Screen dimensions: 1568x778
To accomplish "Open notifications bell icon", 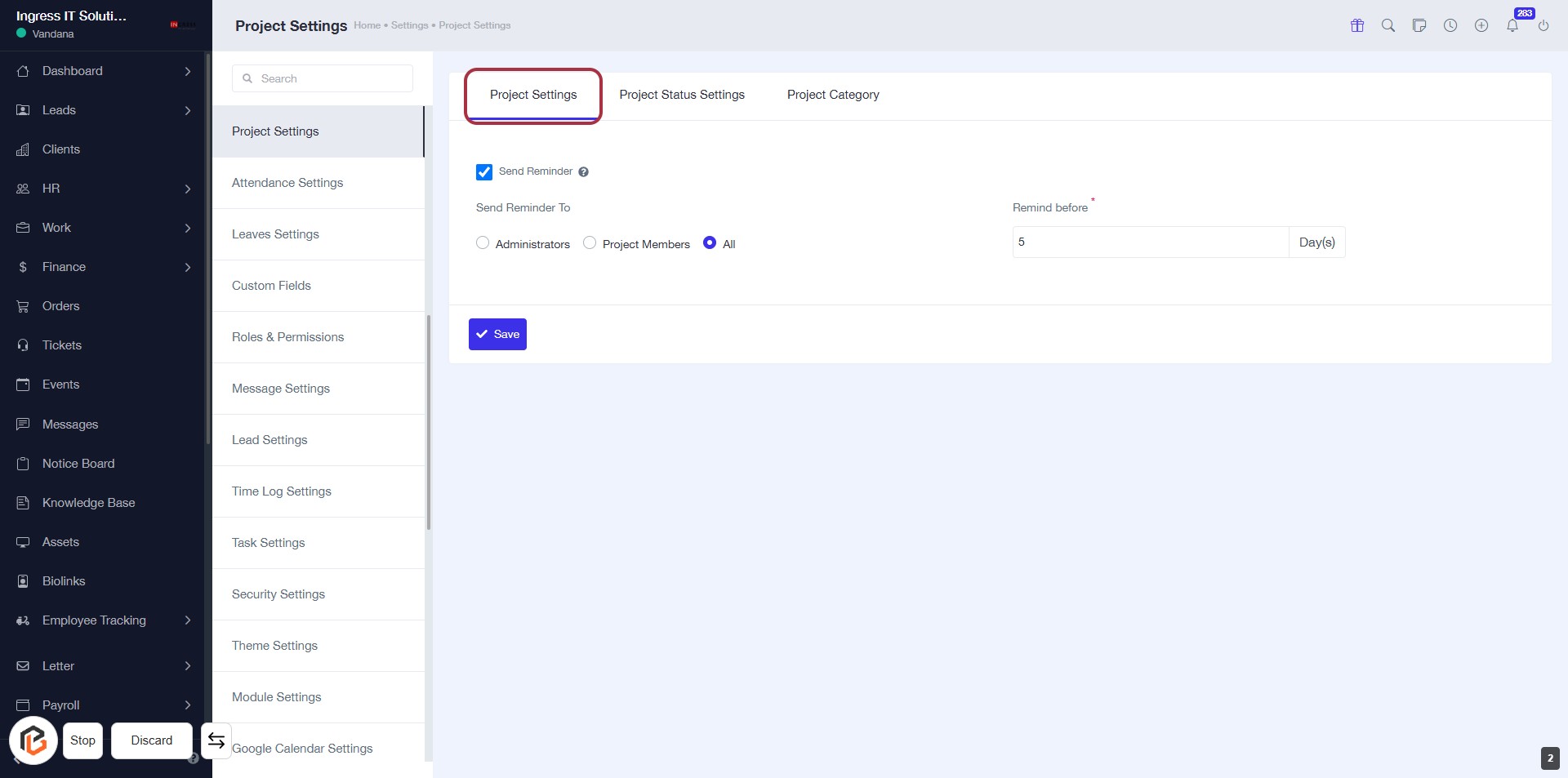I will click(x=1512, y=25).
